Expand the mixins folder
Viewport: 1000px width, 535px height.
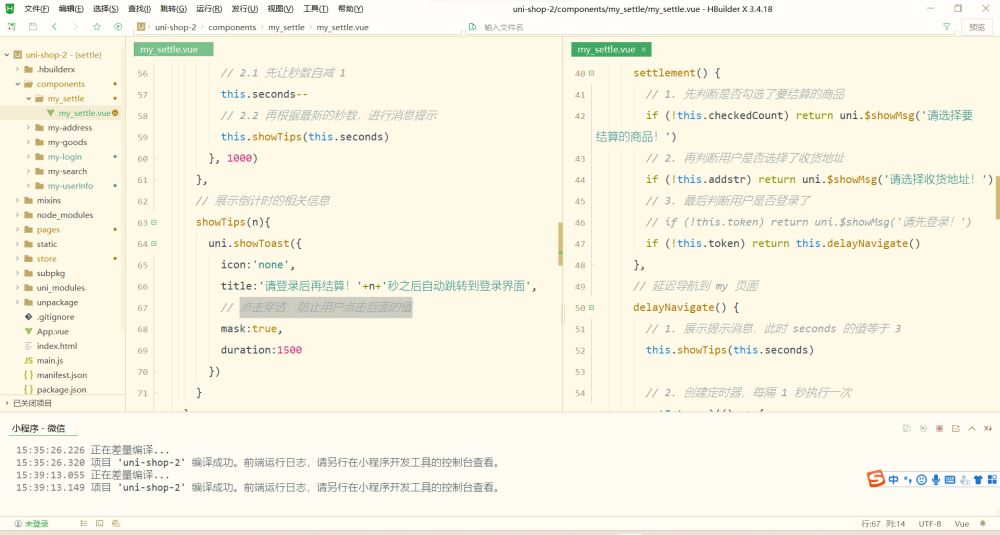click(x=17, y=200)
